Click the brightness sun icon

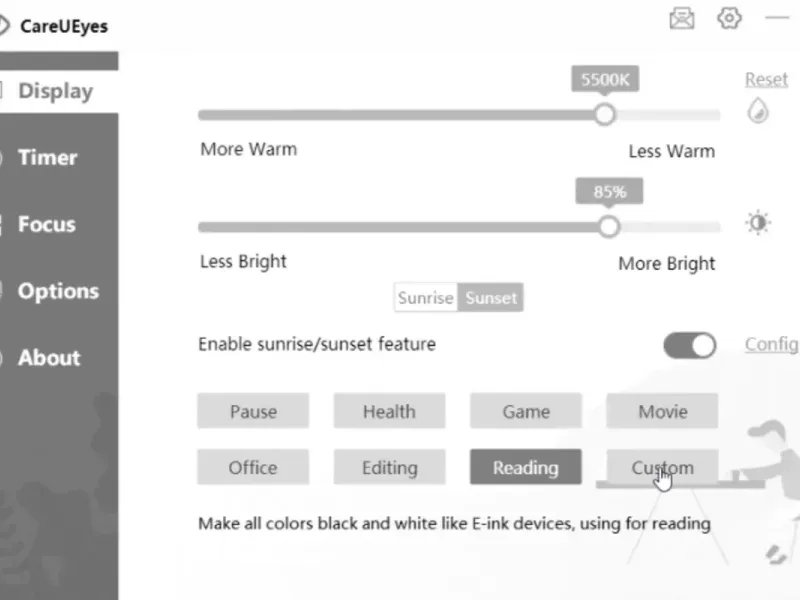click(758, 222)
